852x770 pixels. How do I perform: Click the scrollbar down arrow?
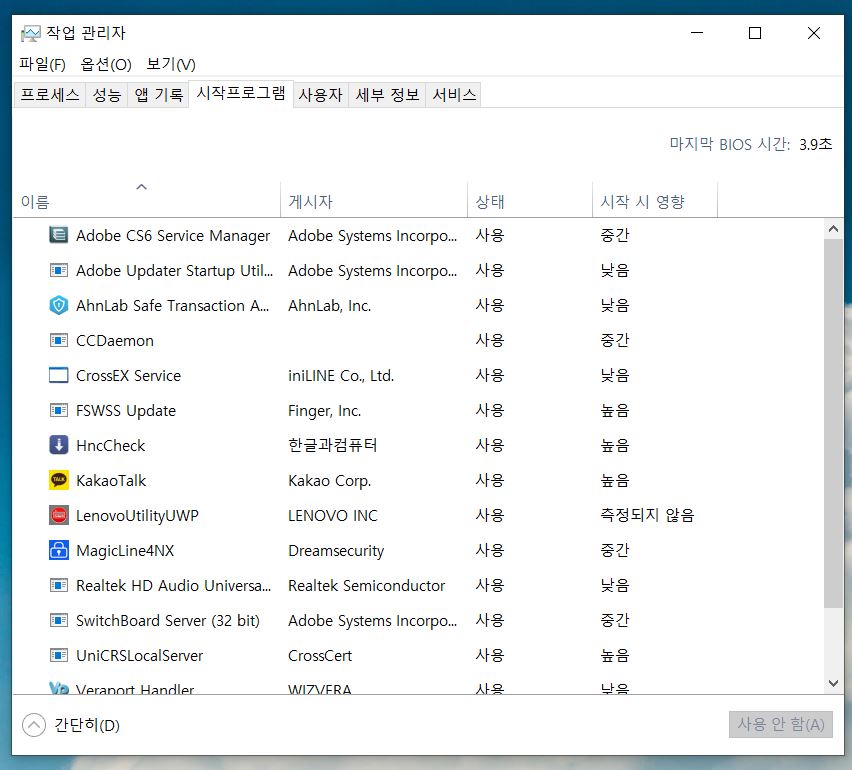click(x=834, y=684)
